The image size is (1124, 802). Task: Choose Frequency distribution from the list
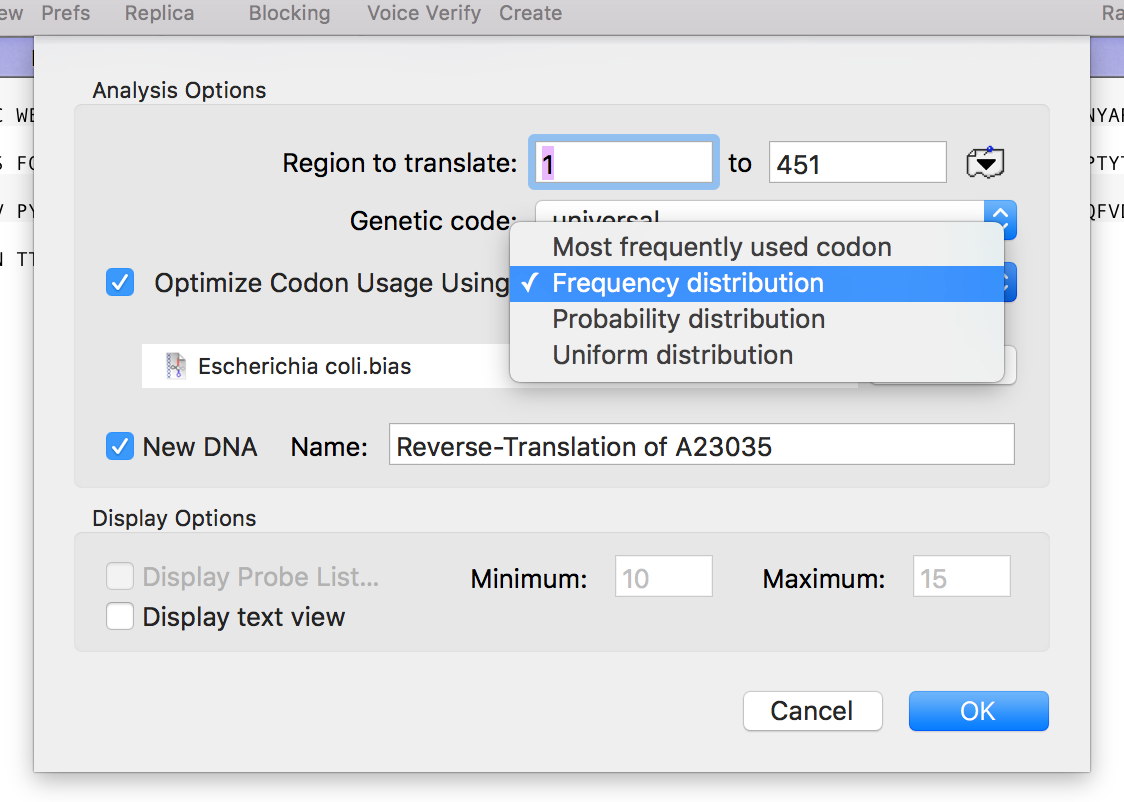pyautogui.click(x=688, y=283)
